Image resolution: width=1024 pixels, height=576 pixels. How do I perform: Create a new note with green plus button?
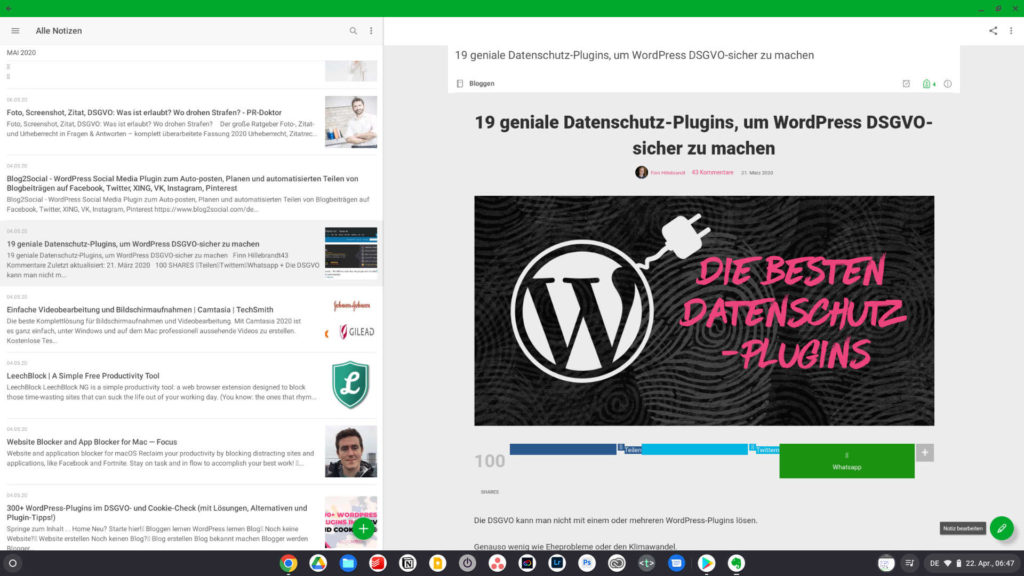tap(364, 528)
